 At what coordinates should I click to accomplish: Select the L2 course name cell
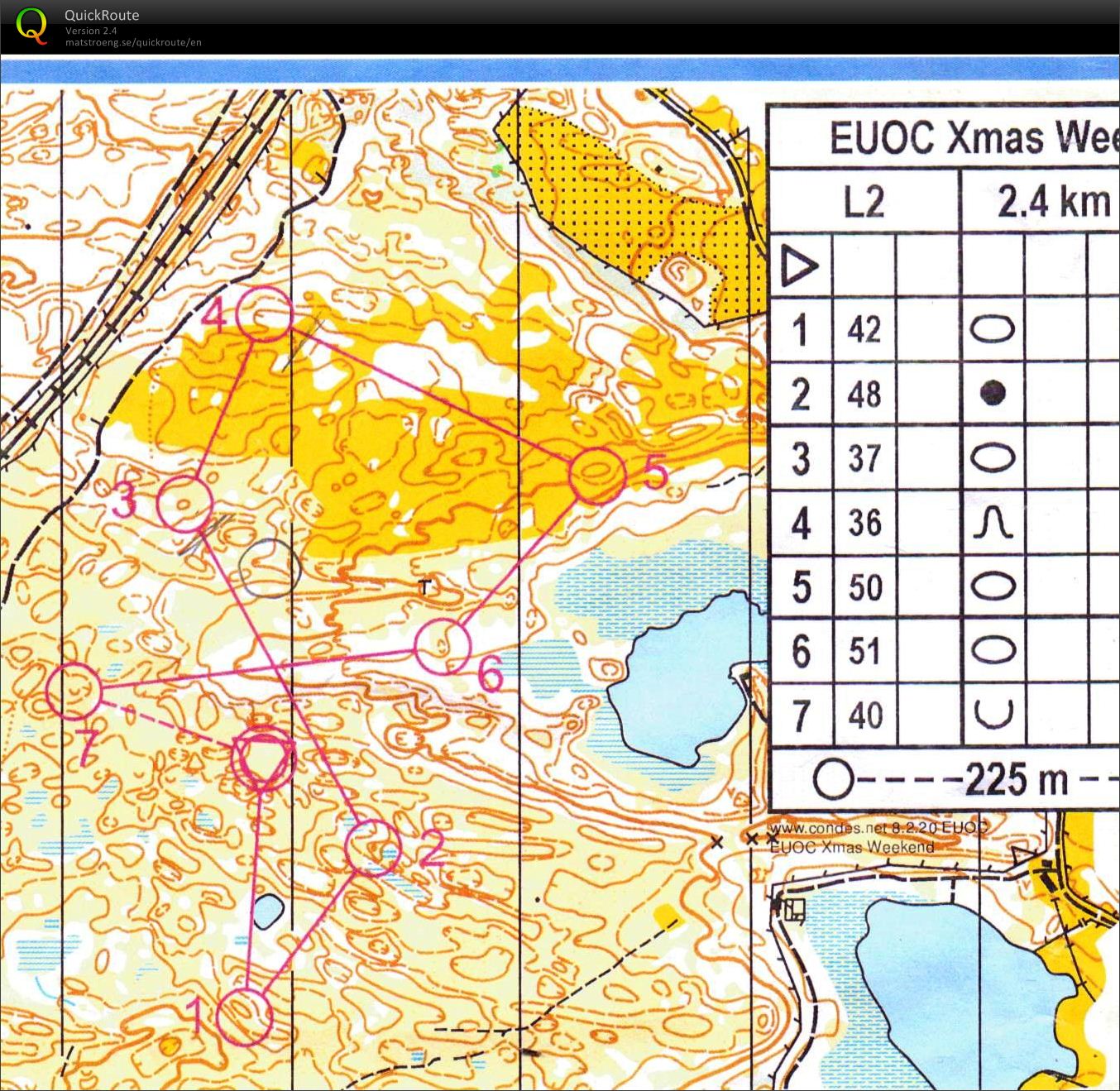click(864, 201)
